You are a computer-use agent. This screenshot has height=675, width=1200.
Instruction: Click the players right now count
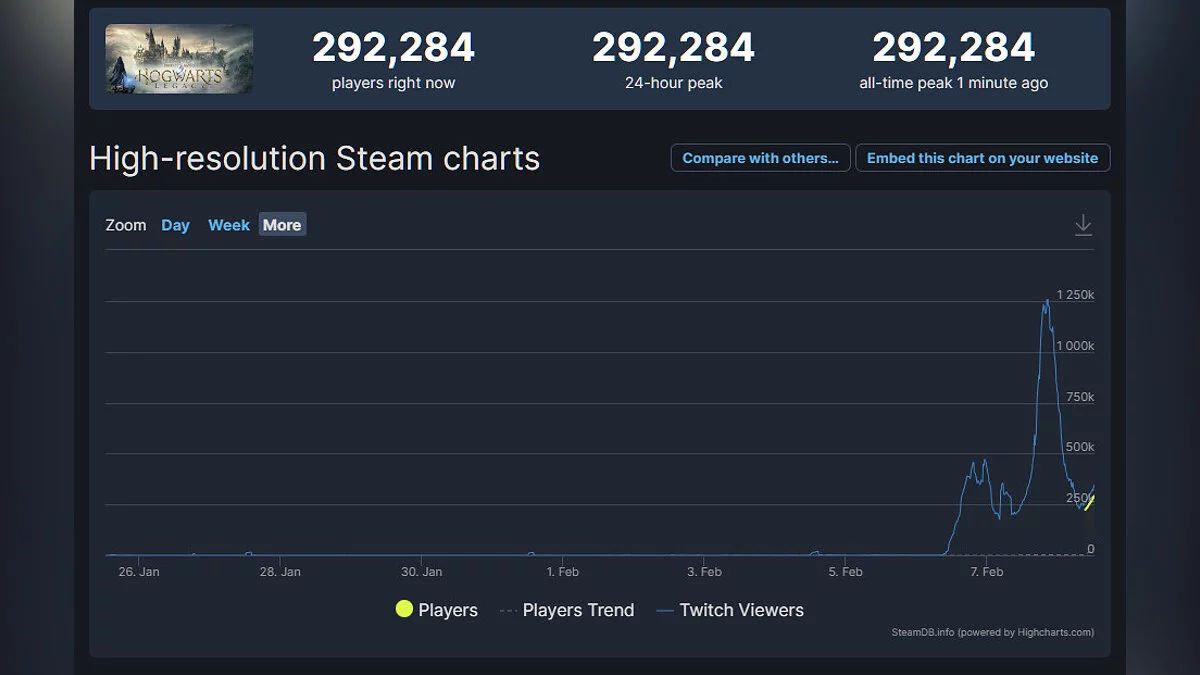pyautogui.click(x=393, y=47)
